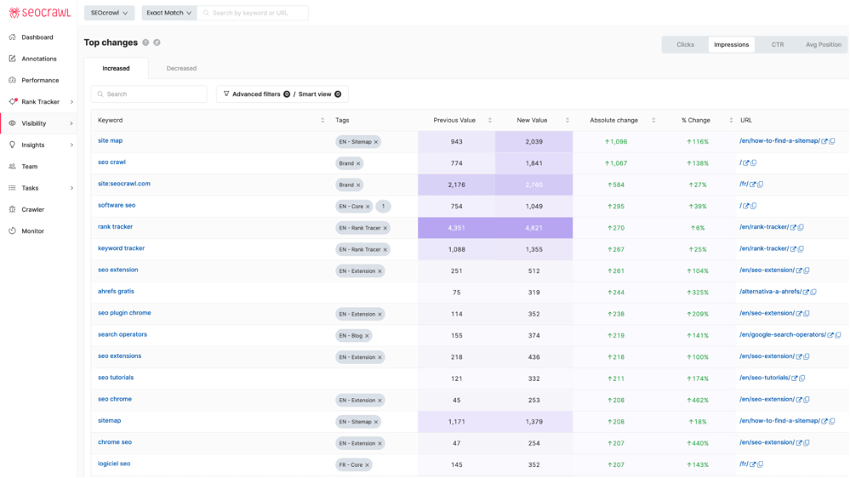
Task: Open the Crawler section
Action: 33,209
